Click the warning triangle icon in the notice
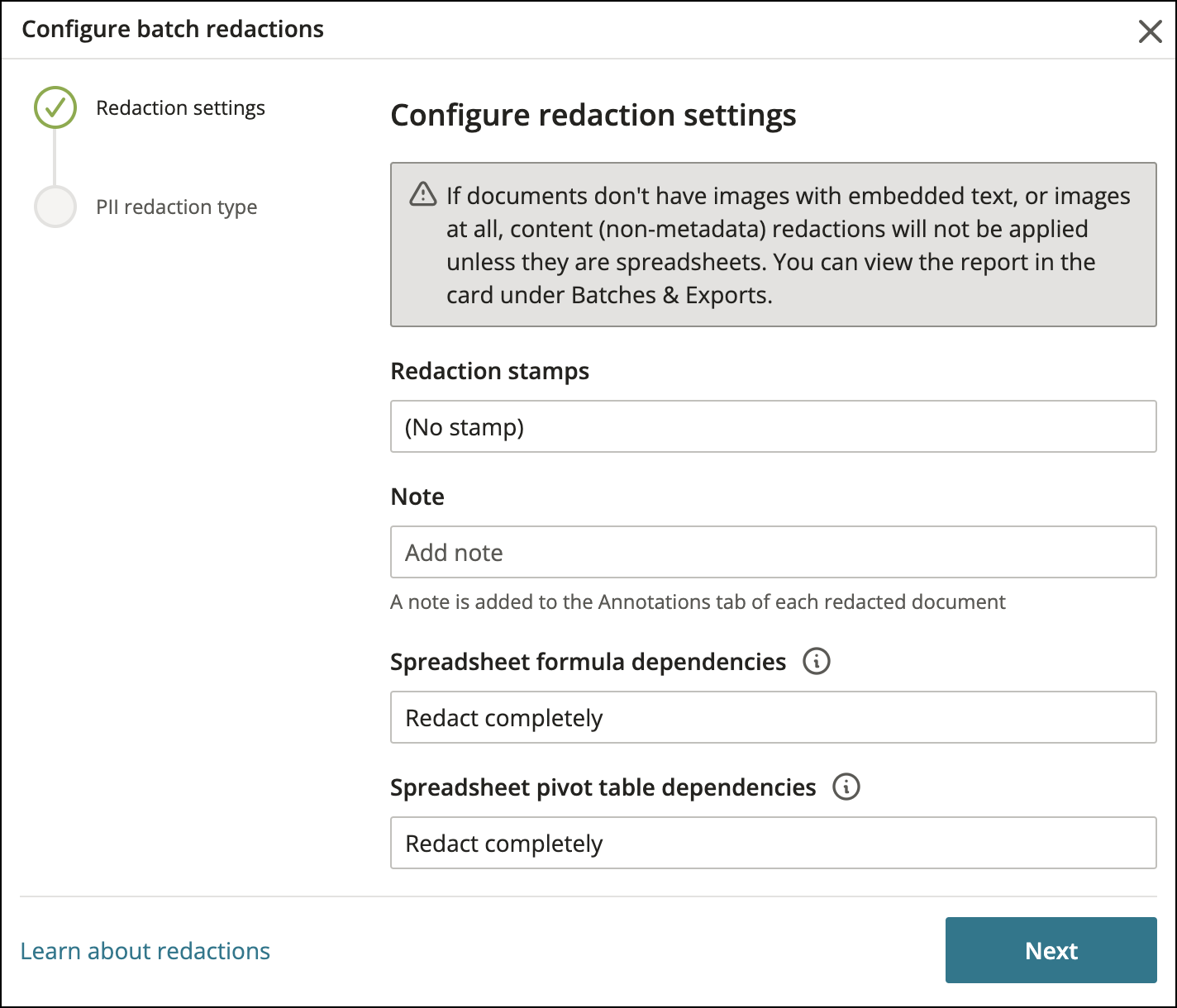The image size is (1177, 1008). (x=422, y=195)
